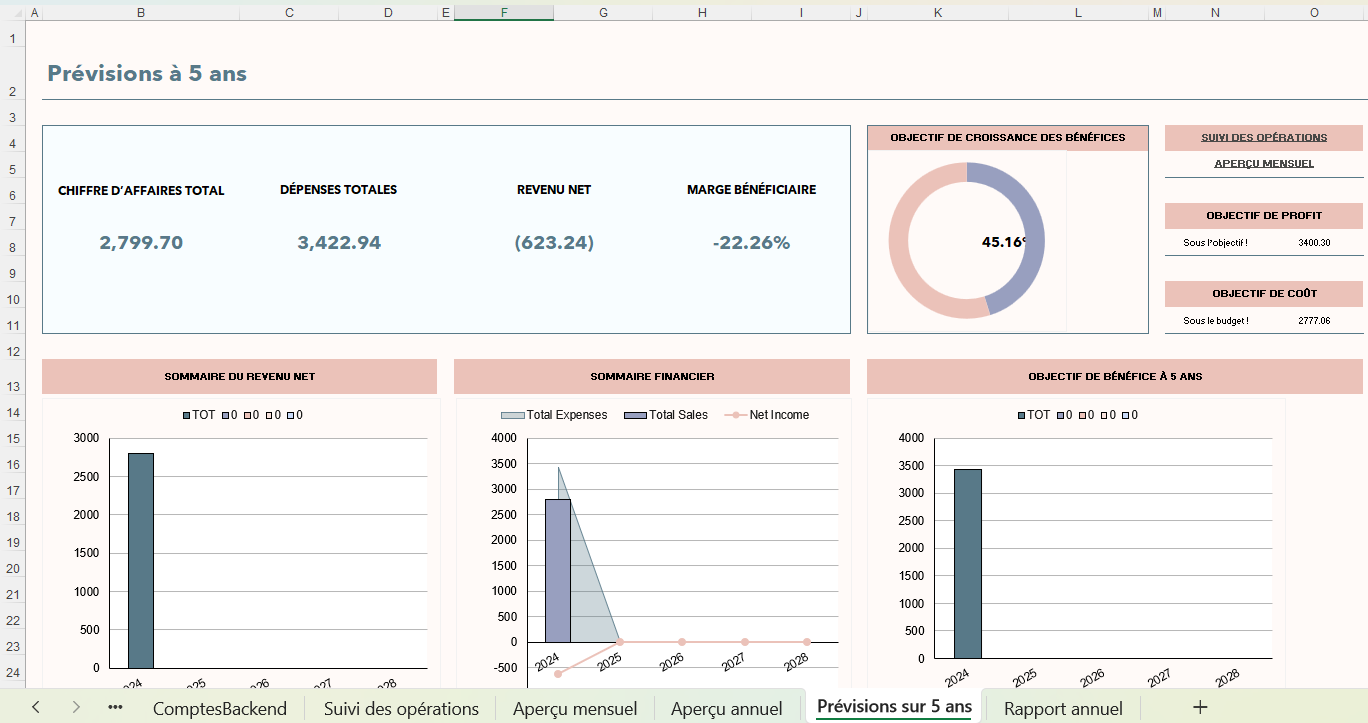
Task: Open the APERÇU MENSUEL link
Action: point(1261,162)
